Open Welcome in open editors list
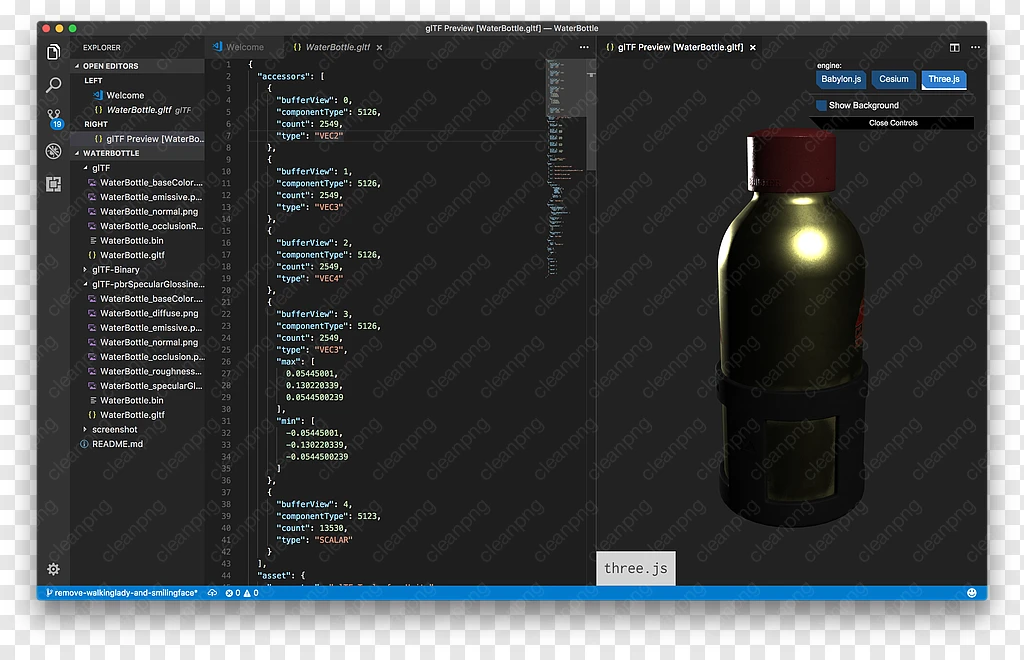Viewport: 1024px width, 660px height. (138, 95)
